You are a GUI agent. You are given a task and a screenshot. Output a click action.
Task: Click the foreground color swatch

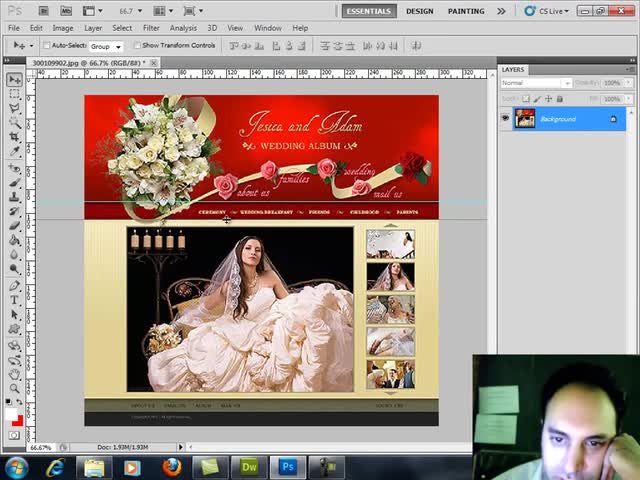coord(11,414)
